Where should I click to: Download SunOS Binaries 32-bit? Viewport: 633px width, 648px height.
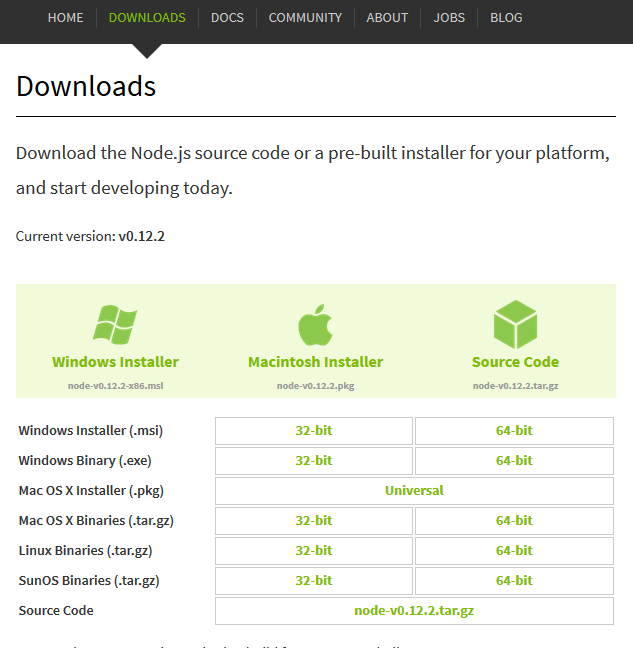coord(314,581)
